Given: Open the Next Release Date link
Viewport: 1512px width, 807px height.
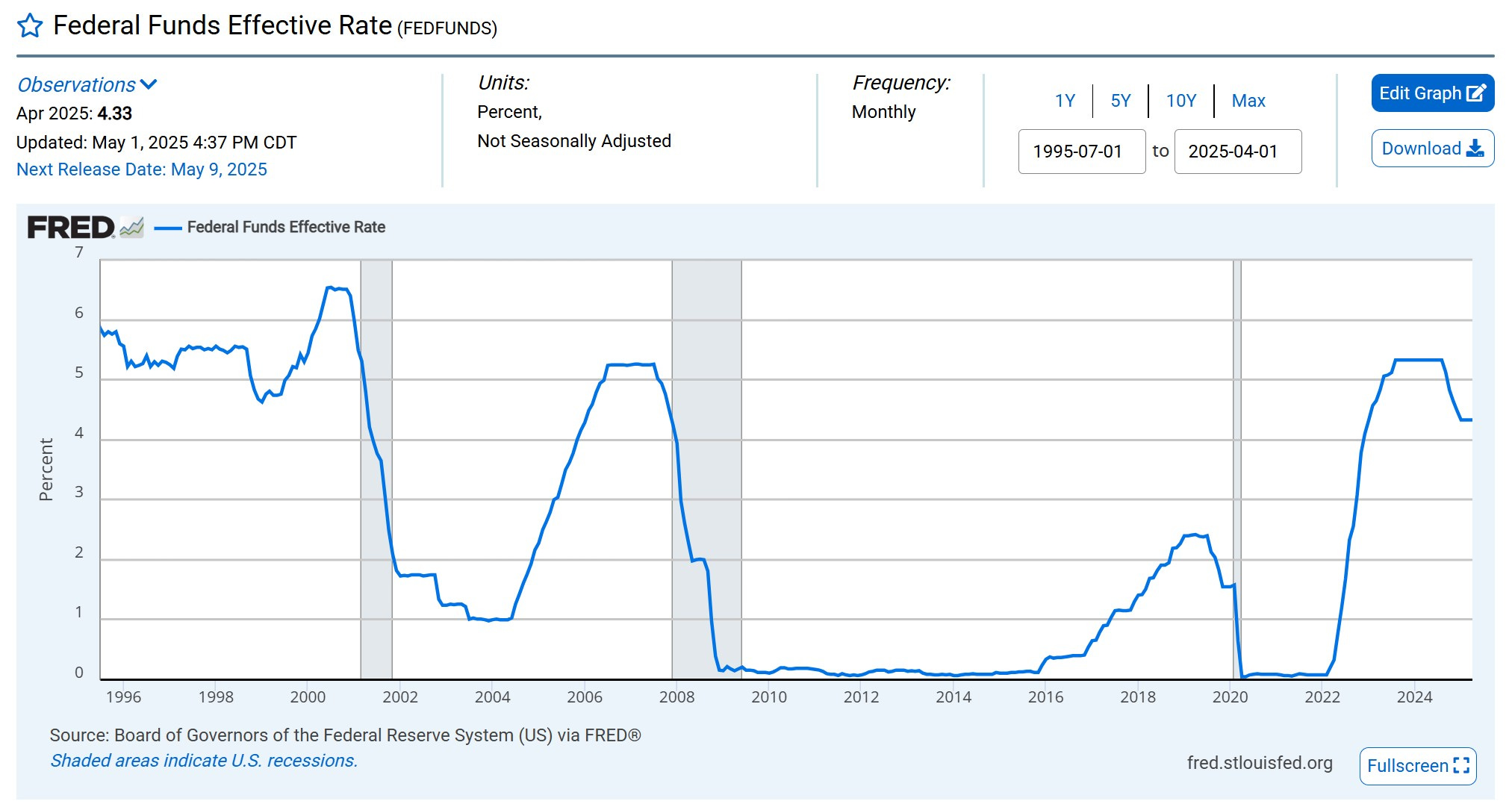Looking at the screenshot, I should pyautogui.click(x=142, y=169).
